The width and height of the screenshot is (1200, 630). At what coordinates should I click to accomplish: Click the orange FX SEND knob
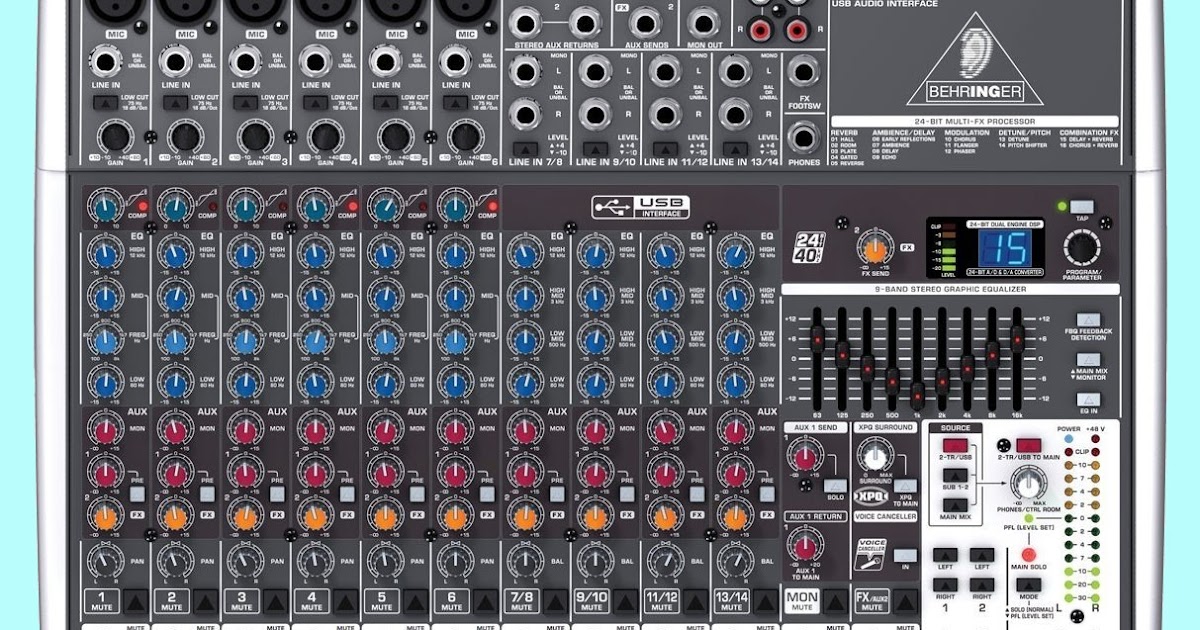point(875,249)
